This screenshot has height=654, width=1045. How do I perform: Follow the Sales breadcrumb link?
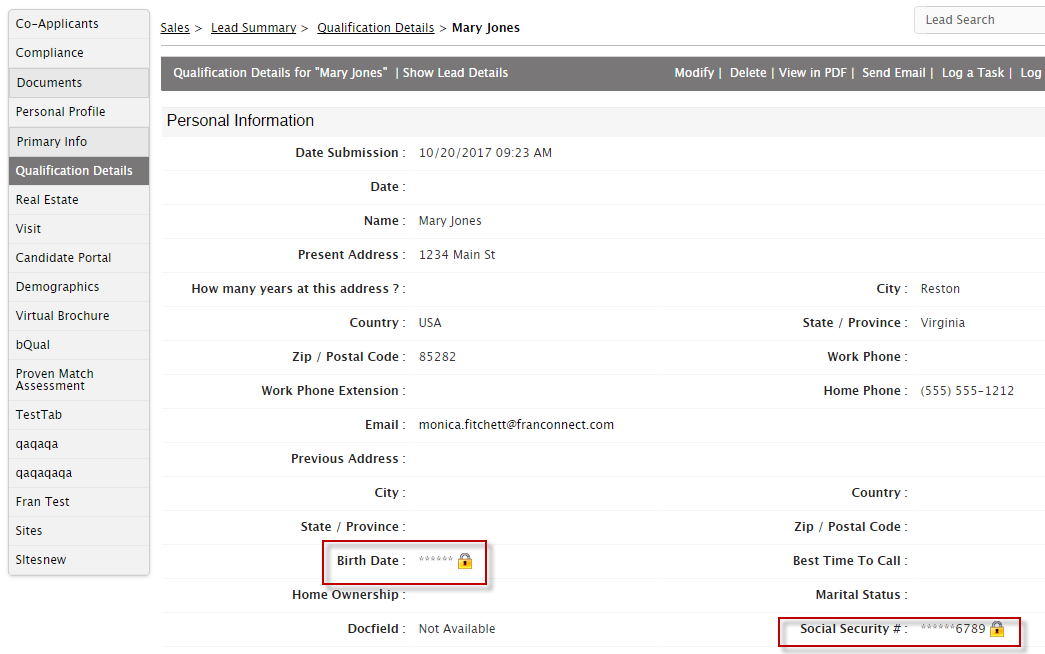[175, 28]
